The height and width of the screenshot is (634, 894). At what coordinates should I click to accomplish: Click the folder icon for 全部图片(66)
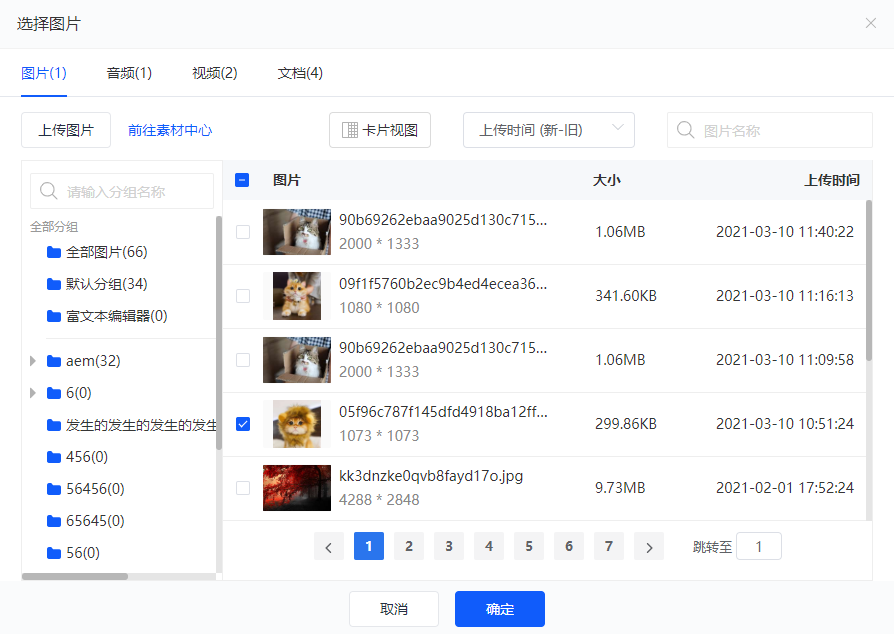[54, 252]
